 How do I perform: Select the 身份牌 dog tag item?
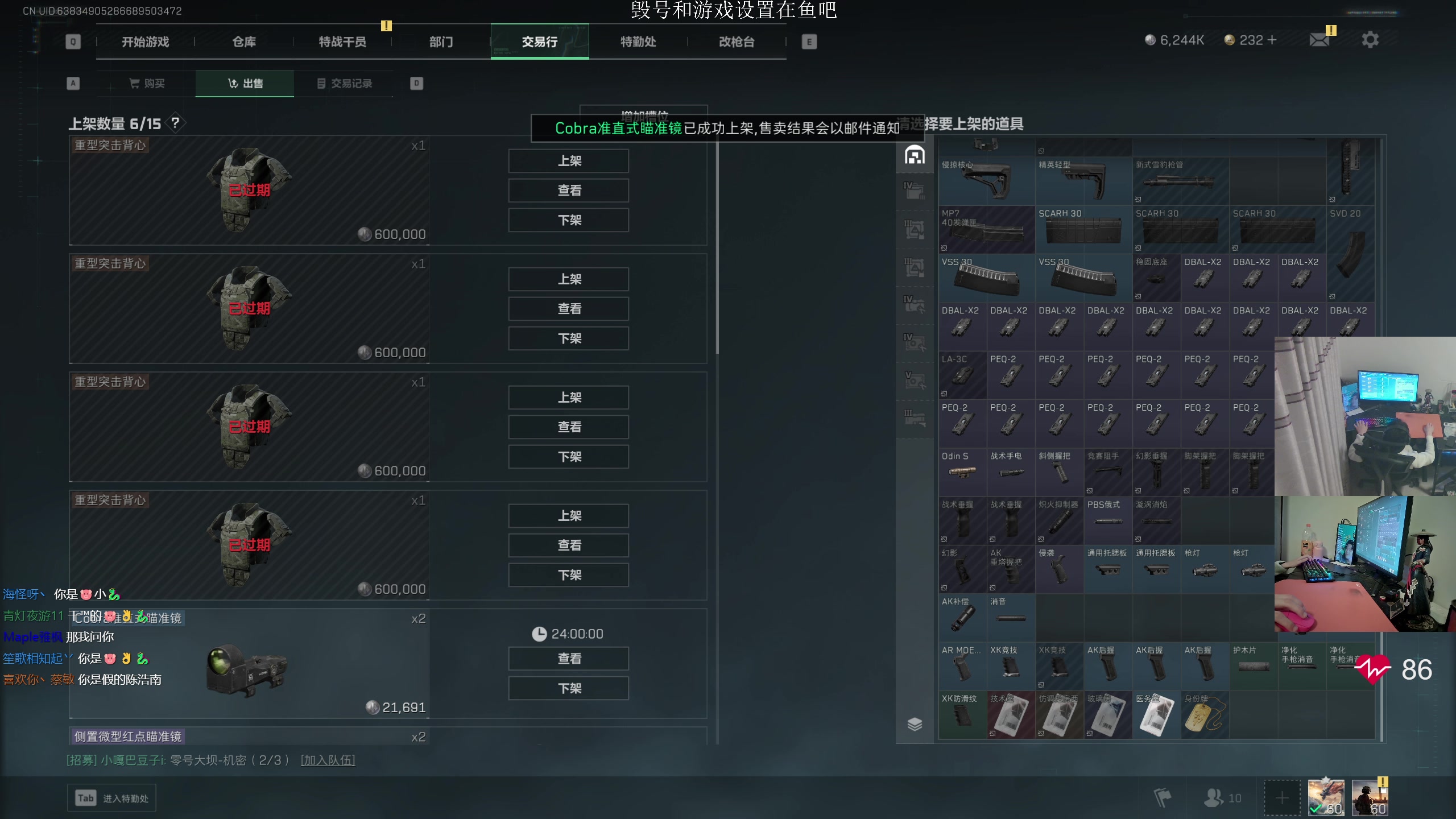coord(1205,715)
